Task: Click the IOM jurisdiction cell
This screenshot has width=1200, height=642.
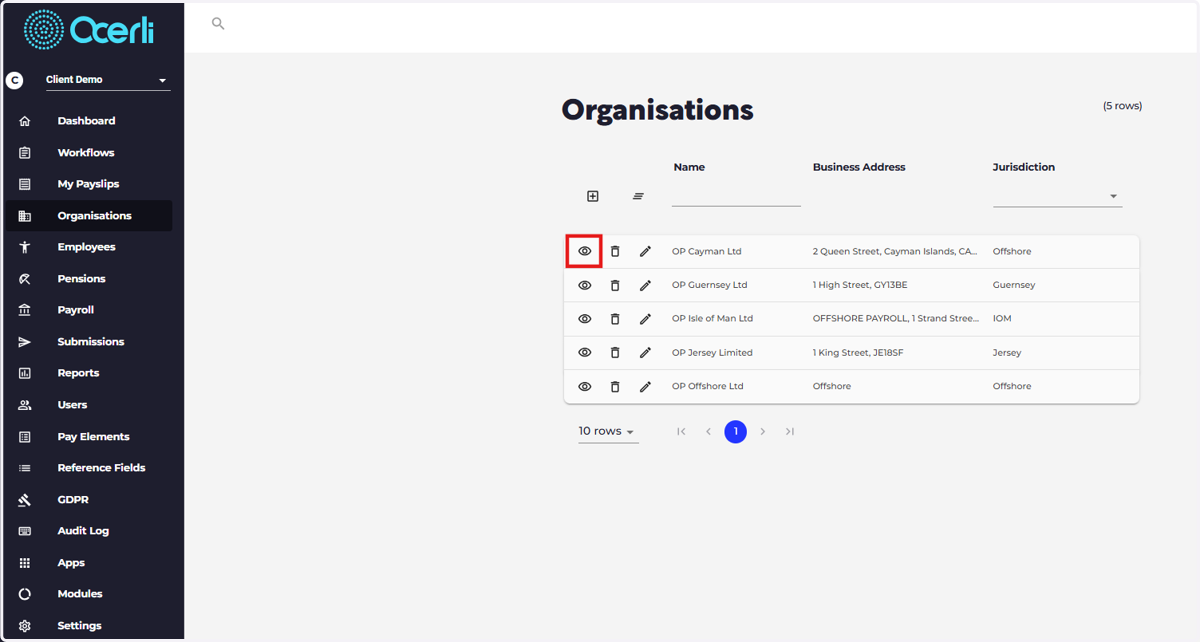Action: 1002,319
